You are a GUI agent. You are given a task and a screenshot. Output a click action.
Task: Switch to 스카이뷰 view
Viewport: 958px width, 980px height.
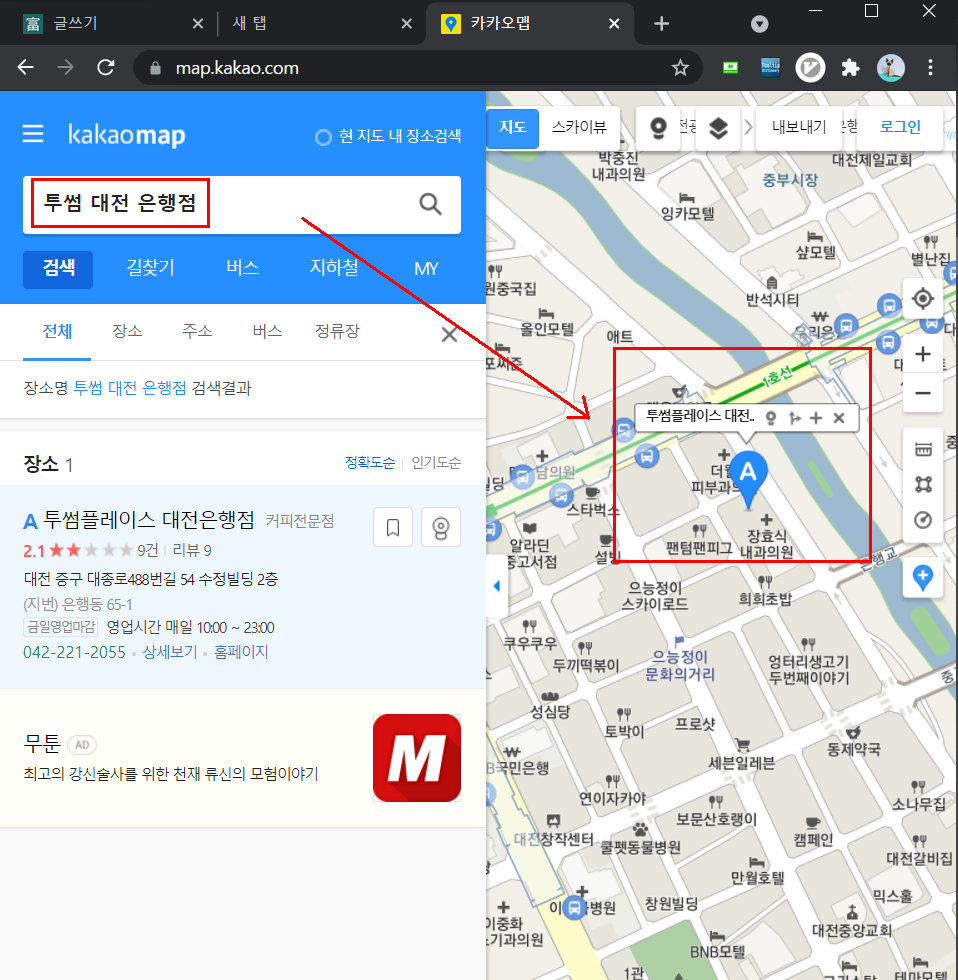click(x=579, y=128)
